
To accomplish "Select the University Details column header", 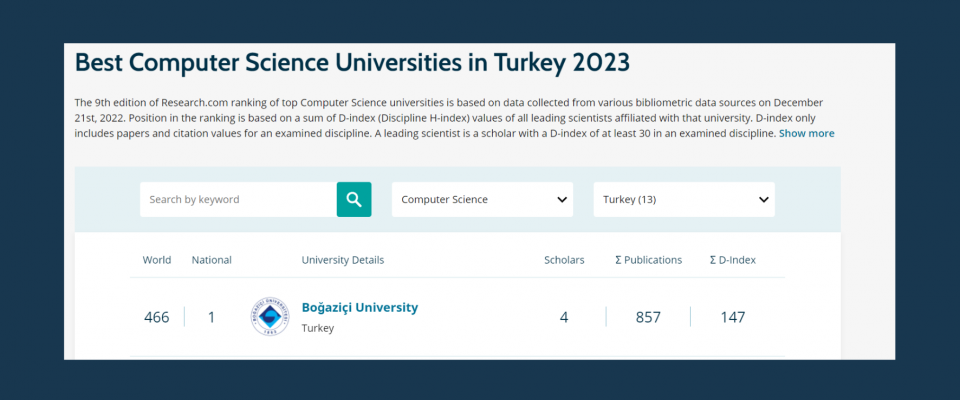I will 342,260.
